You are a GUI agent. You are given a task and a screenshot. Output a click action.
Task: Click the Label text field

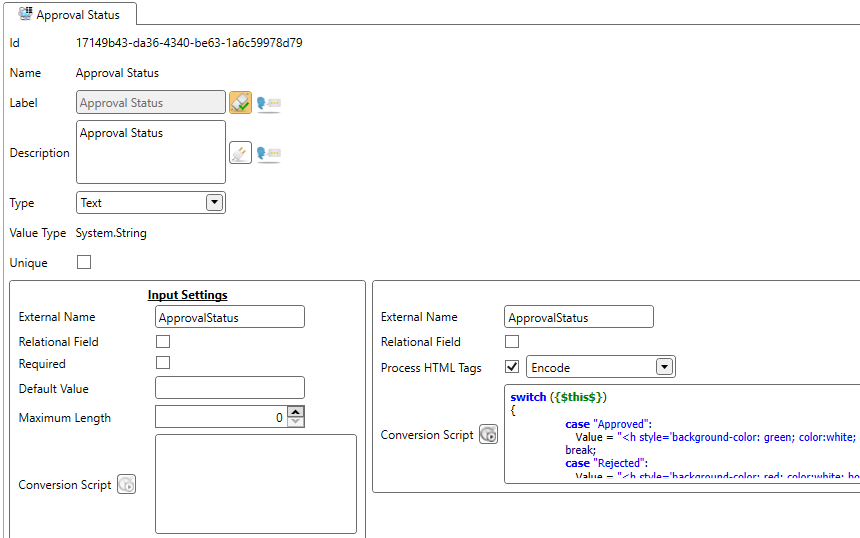(x=151, y=103)
